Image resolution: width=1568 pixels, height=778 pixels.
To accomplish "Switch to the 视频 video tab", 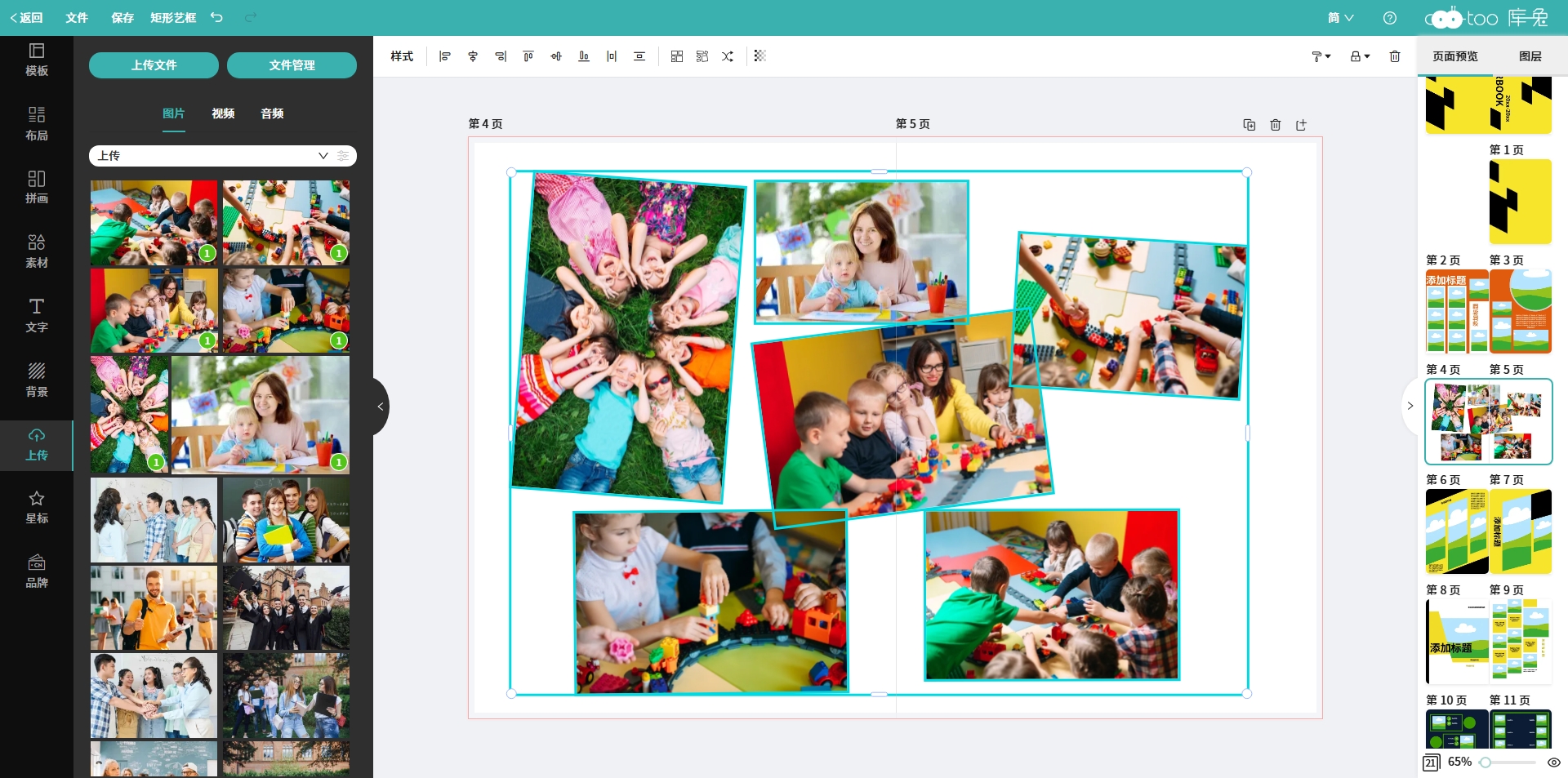I will pyautogui.click(x=223, y=113).
